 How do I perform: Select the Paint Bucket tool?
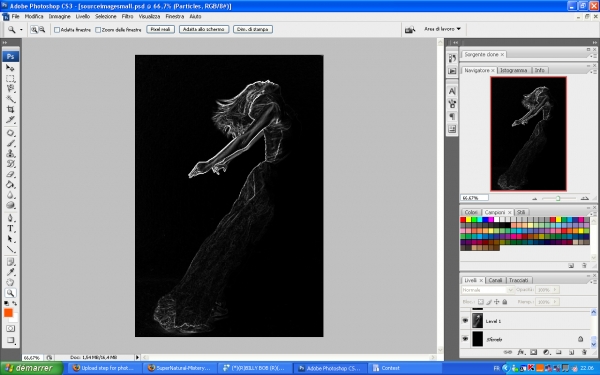[10, 185]
